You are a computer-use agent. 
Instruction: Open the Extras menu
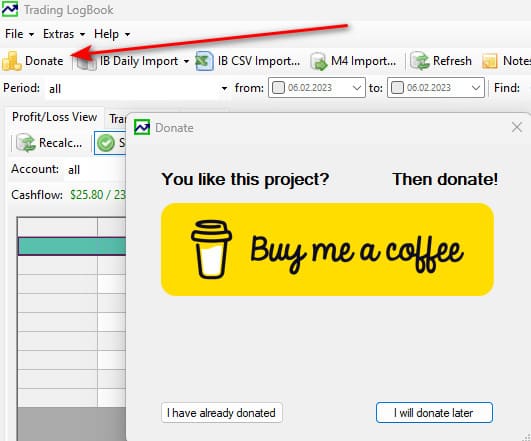(x=63, y=34)
